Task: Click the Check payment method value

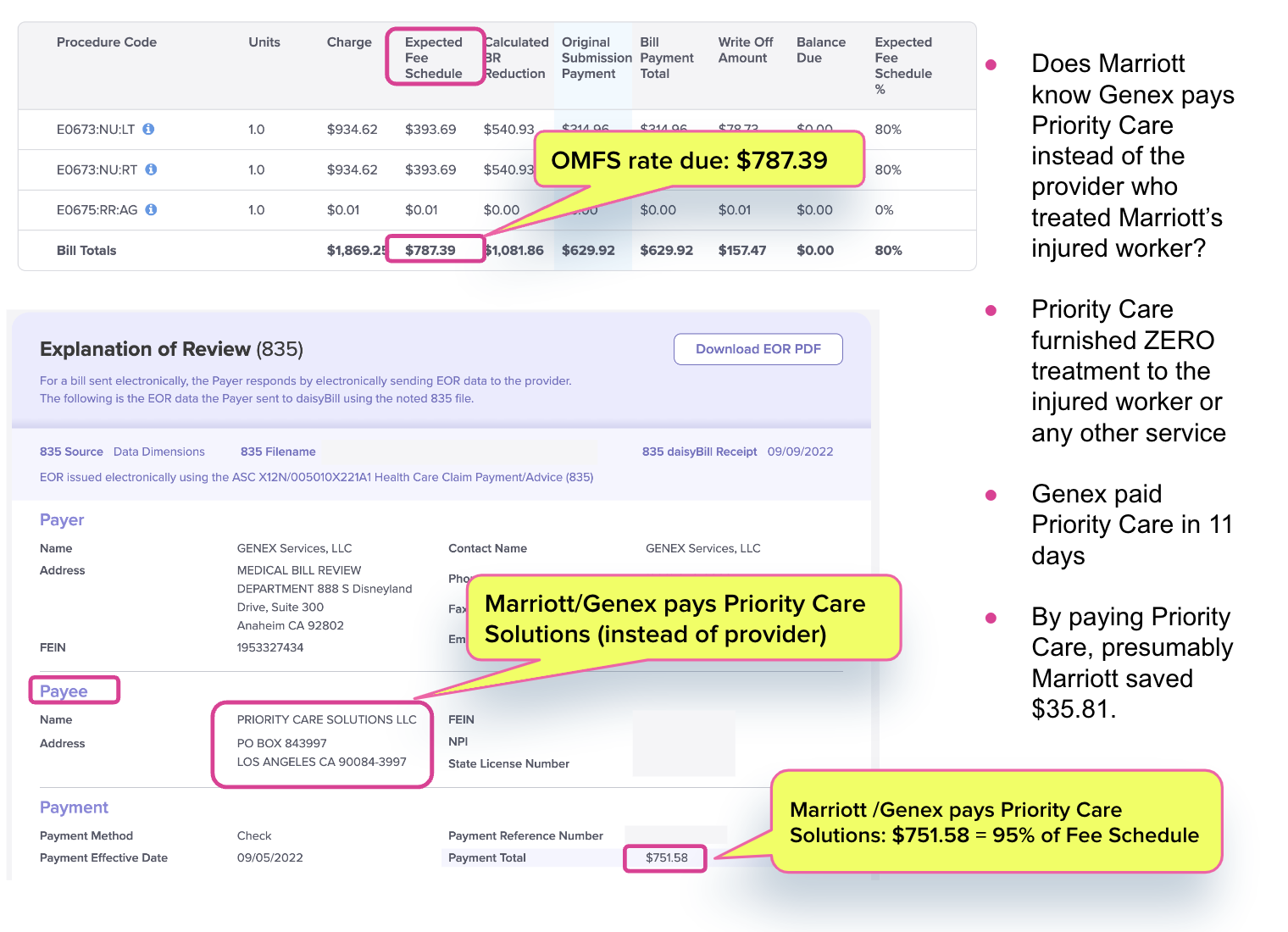Action: pos(254,835)
